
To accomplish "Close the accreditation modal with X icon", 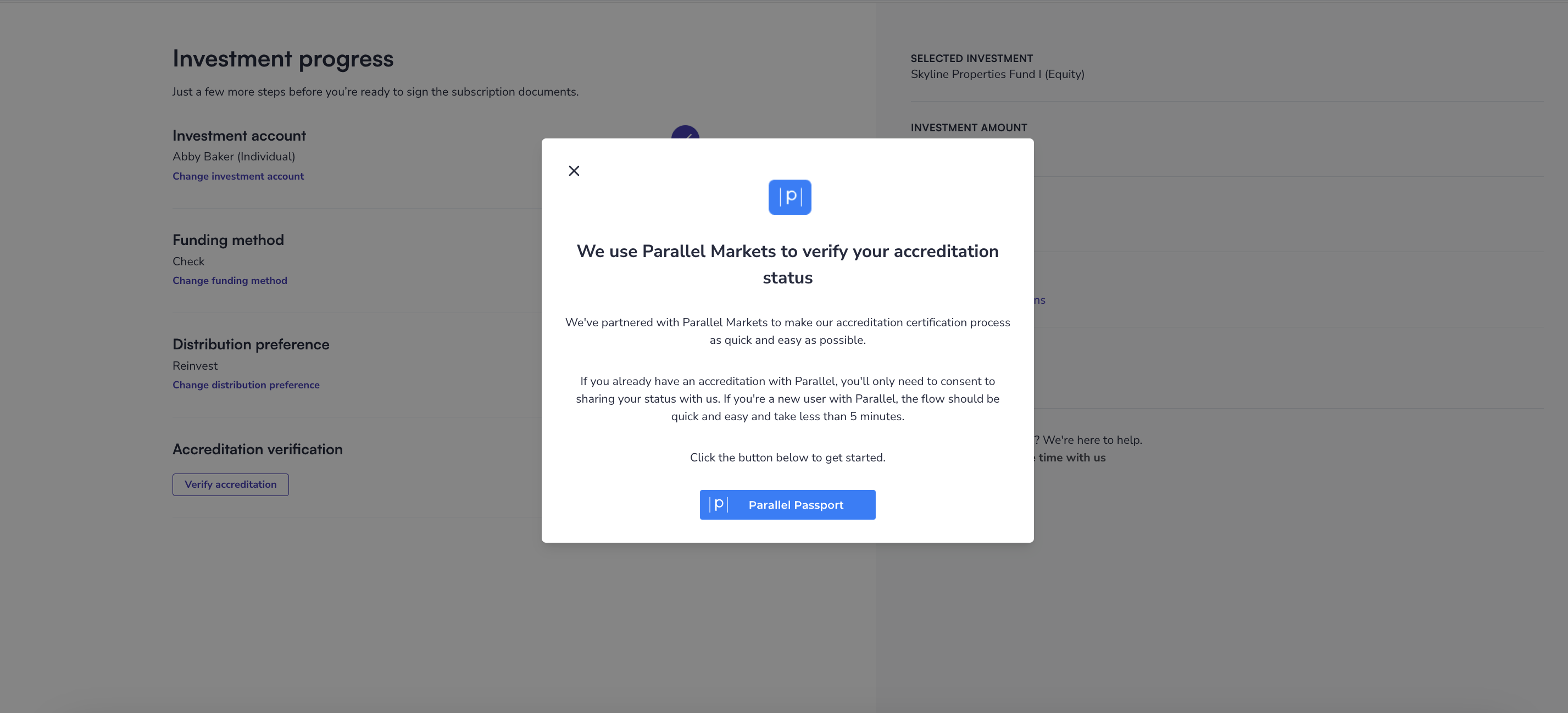I will [x=574, y=171].
